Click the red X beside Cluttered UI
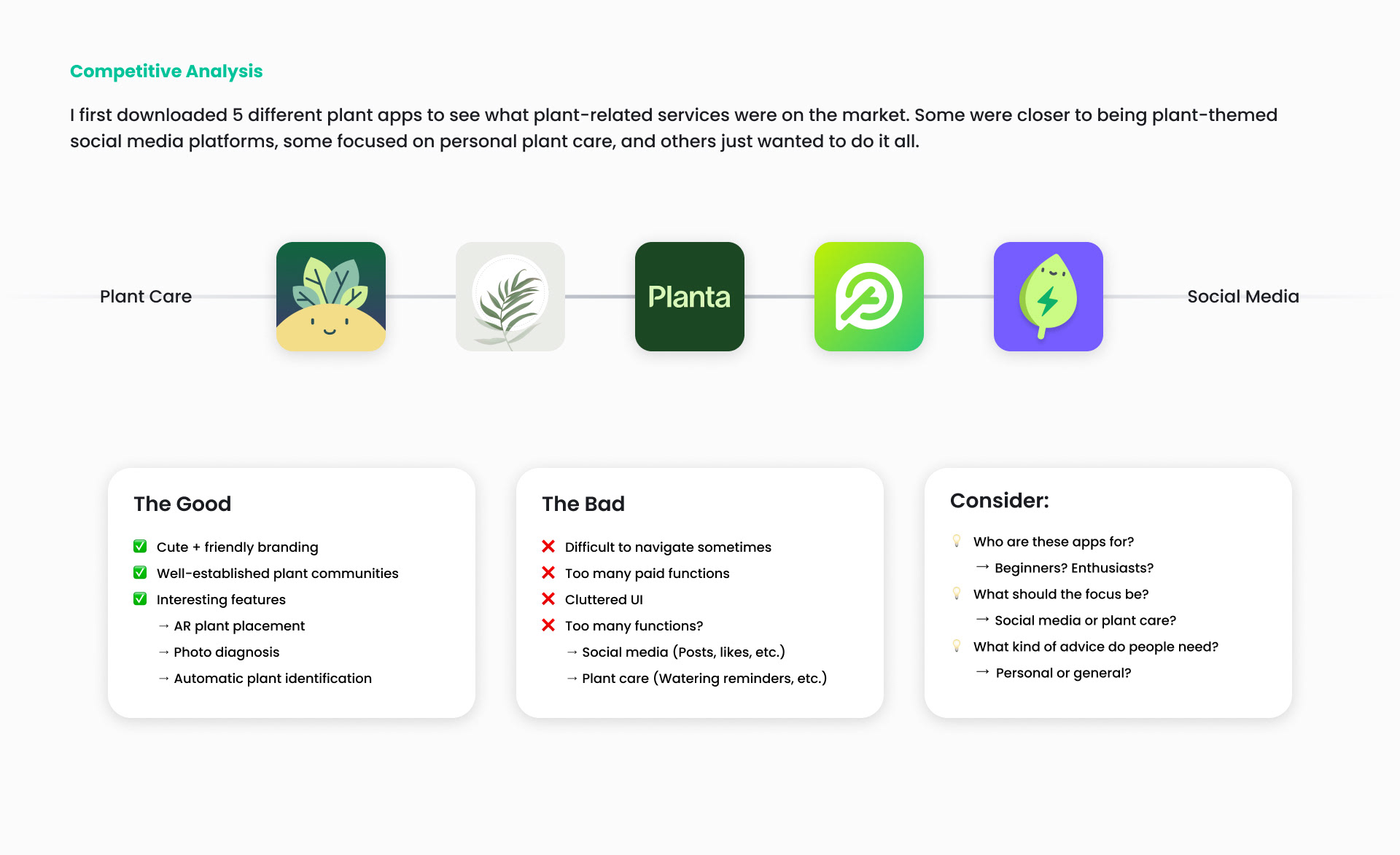The image size is (1400, 855). (x=548, y=598)
